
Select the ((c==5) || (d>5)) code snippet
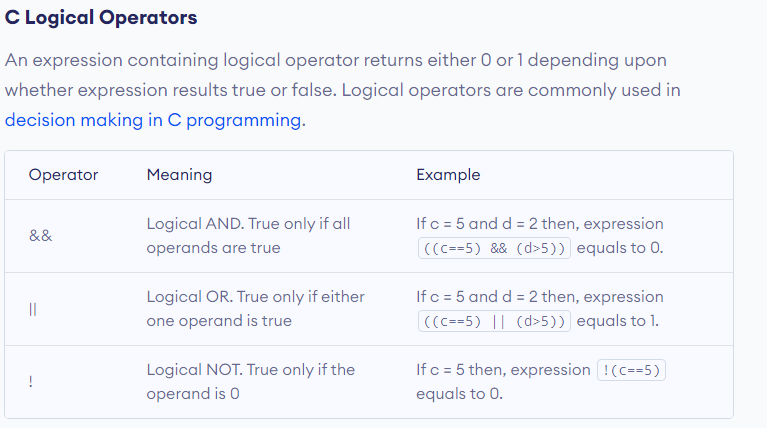coord(494,322)
